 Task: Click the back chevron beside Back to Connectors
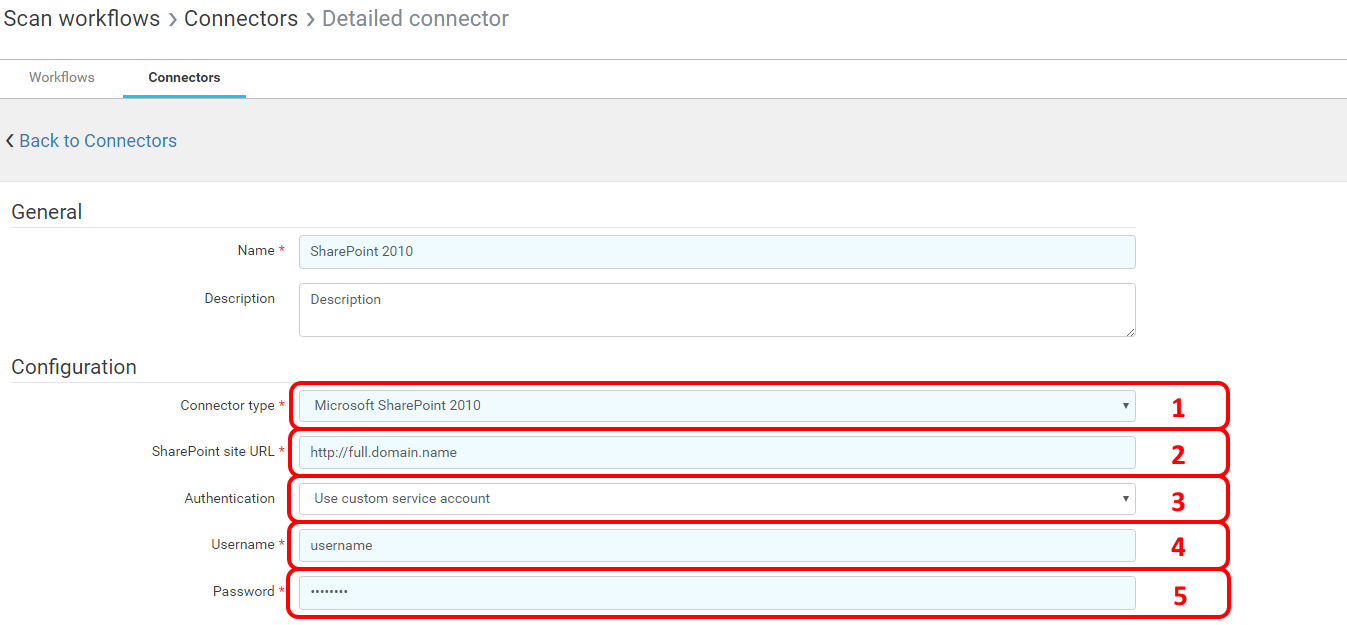coord(10,141)
